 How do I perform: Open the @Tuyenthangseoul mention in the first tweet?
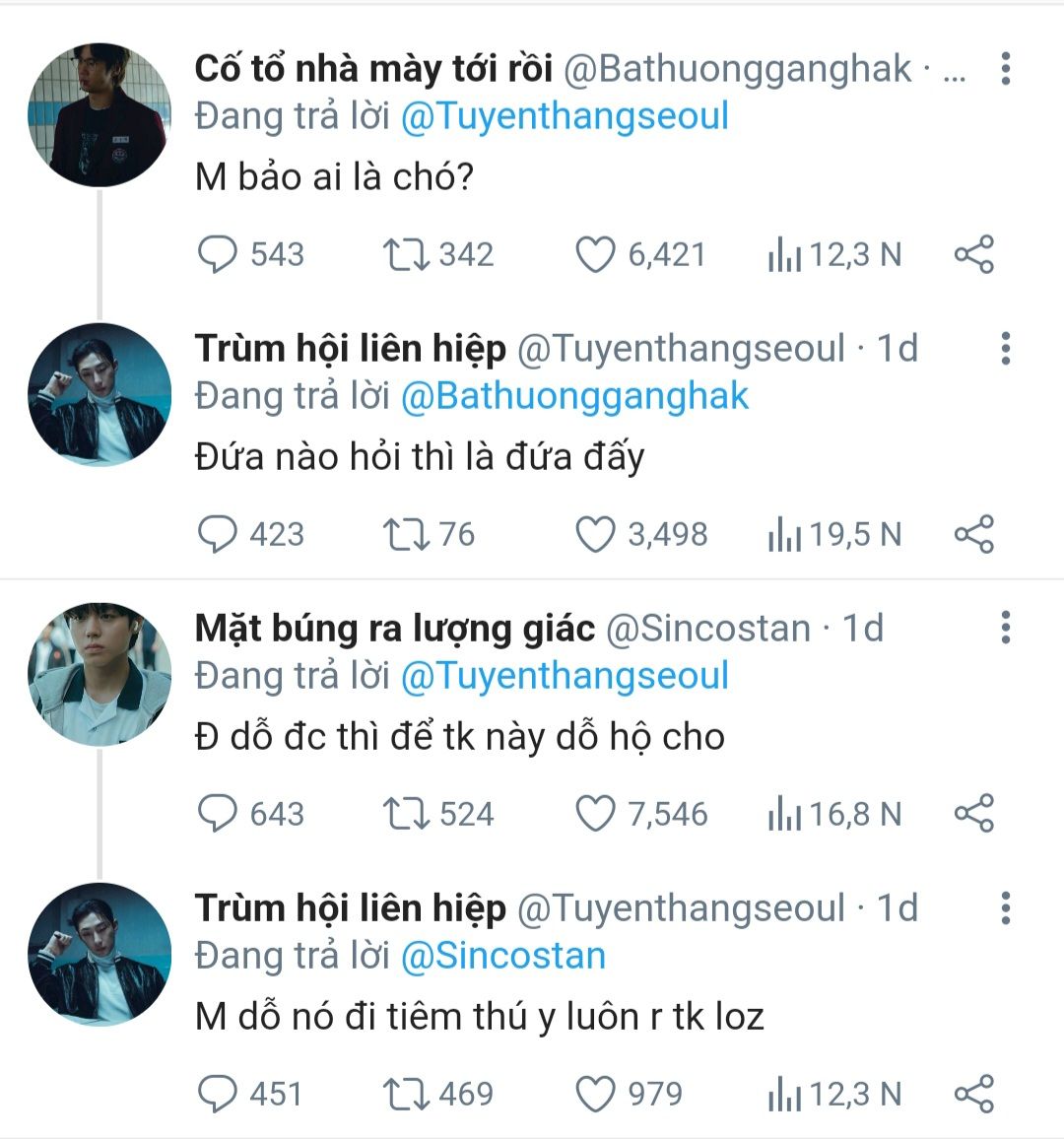(x=565, y=116)
